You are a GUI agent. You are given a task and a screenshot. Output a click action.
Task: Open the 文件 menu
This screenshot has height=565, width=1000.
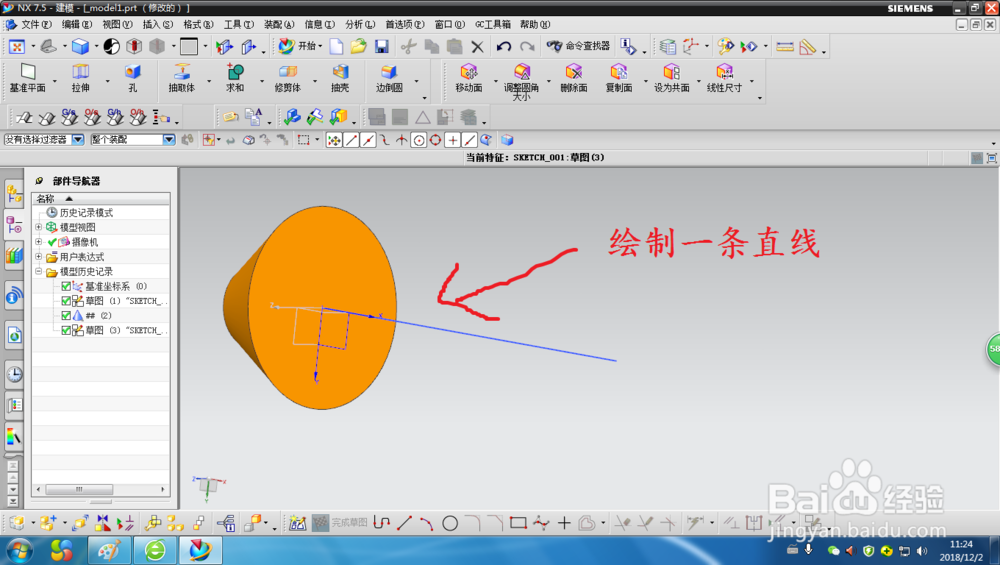point(36,24)
